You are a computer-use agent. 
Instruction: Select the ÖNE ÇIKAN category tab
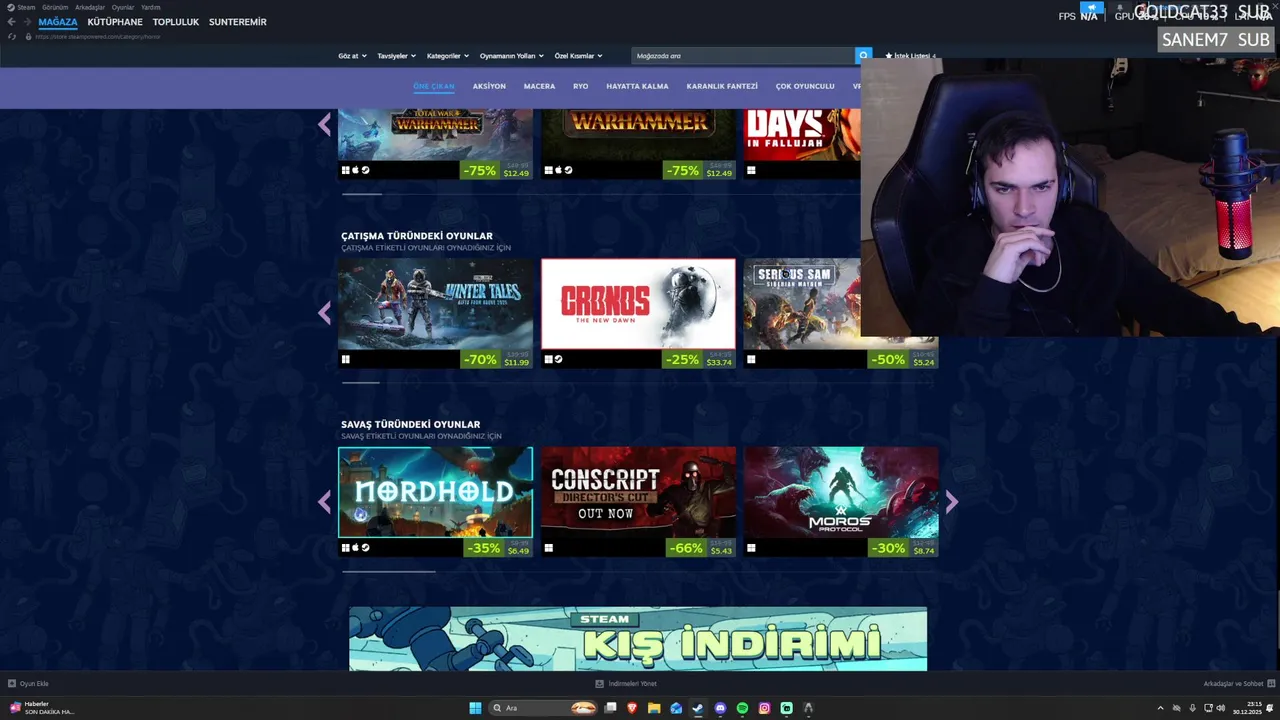(x=434, y=86)
